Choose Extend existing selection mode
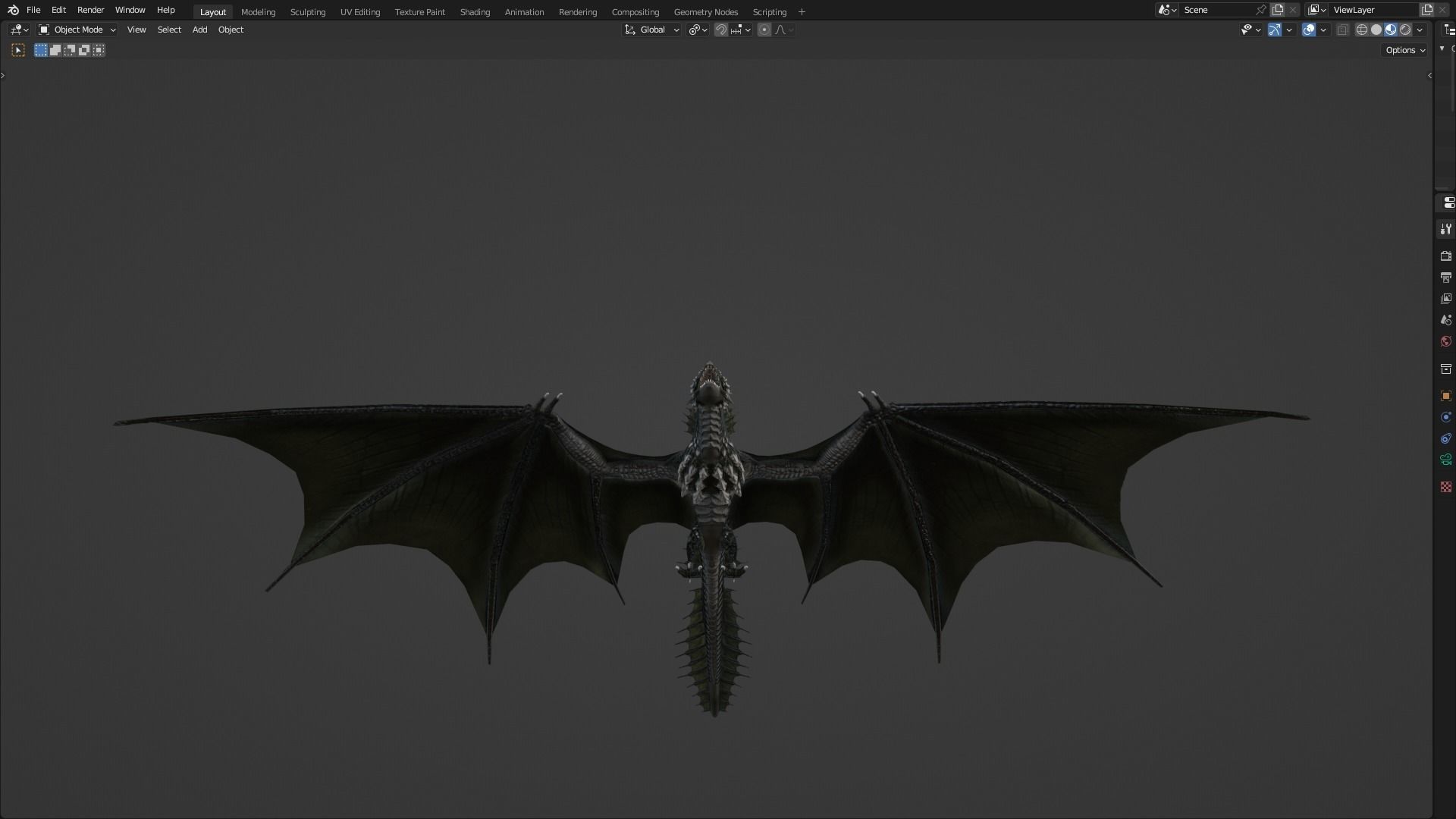The height and width of the screenshot is (819, 1456). (x=55, y=50)
